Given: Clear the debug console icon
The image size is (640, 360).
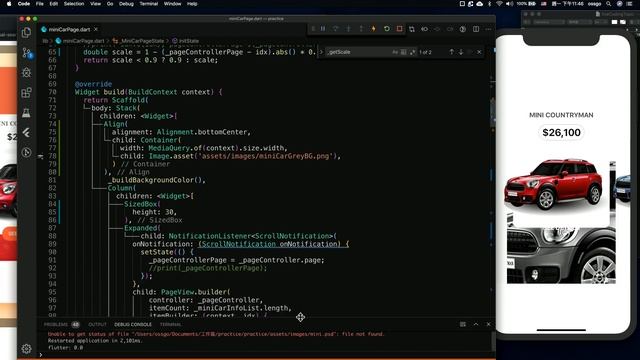Looking at the screenshot, I should pos(463,324).
